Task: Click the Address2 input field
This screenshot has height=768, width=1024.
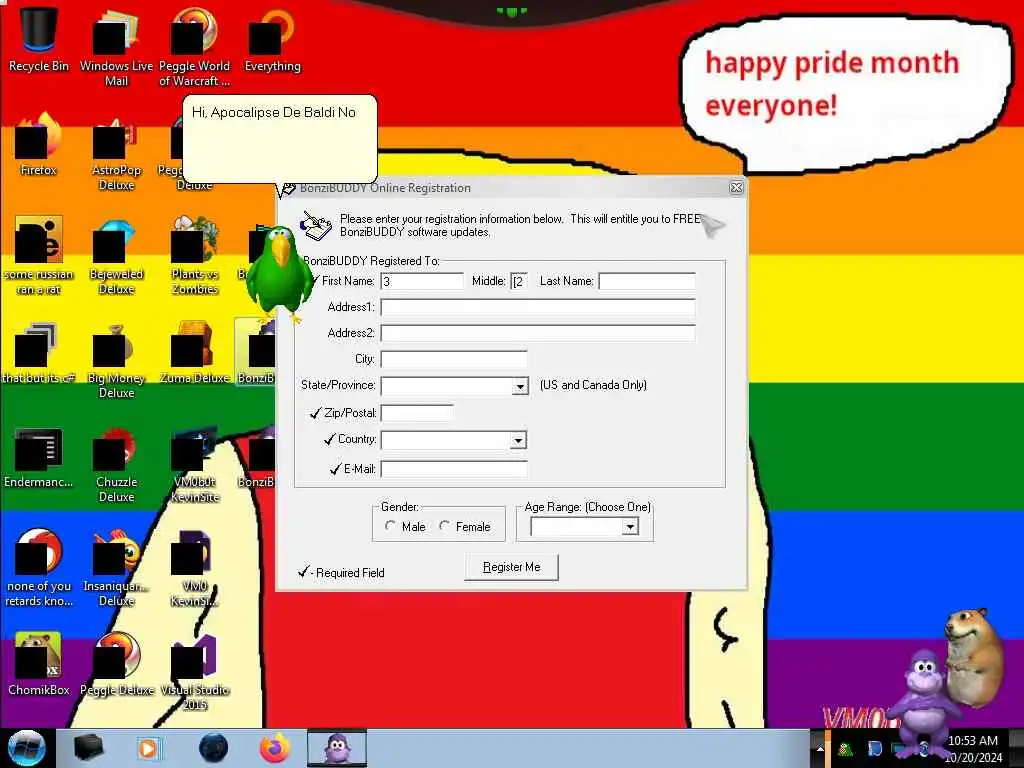Action: [x=538, y=333]
